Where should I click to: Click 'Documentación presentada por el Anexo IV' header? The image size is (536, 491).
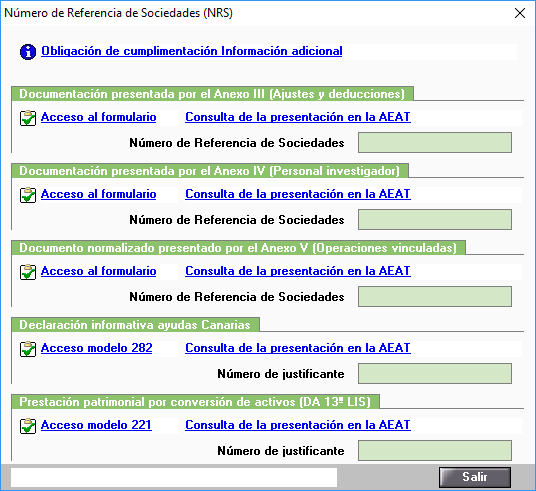point(210,171)
